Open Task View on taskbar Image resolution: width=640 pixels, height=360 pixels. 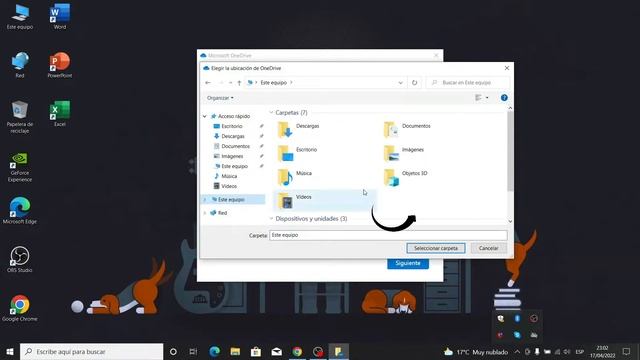click(x=193, y=351)
